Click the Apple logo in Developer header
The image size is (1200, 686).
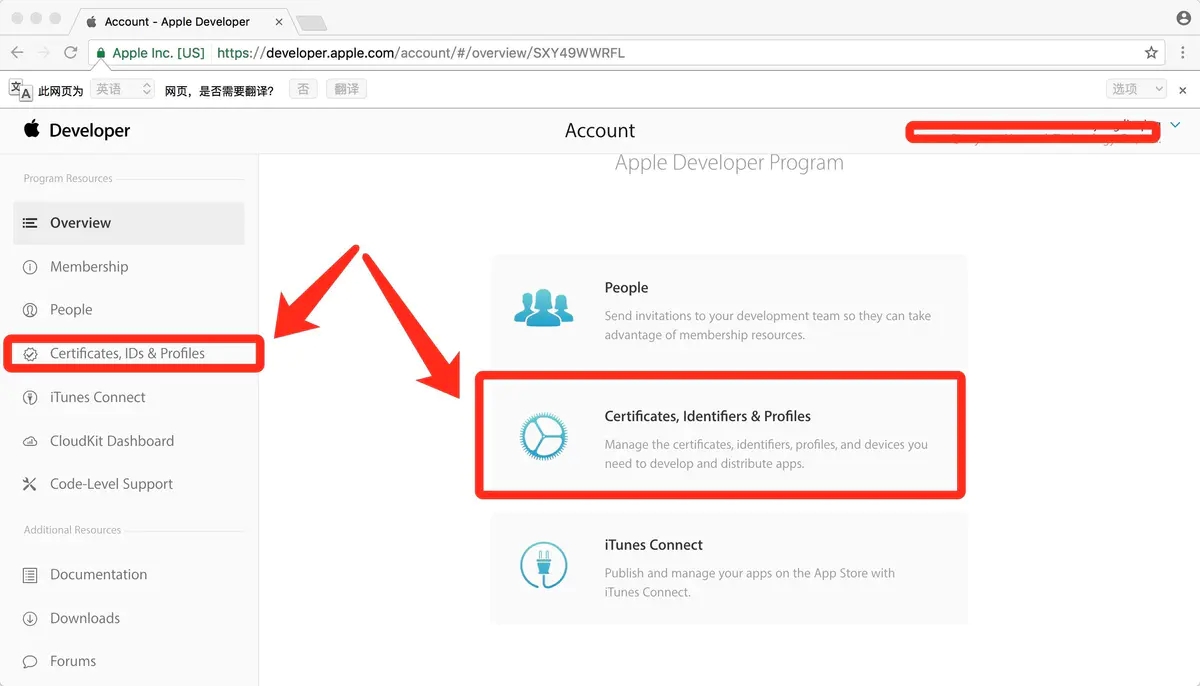click(x=32, y=129)
